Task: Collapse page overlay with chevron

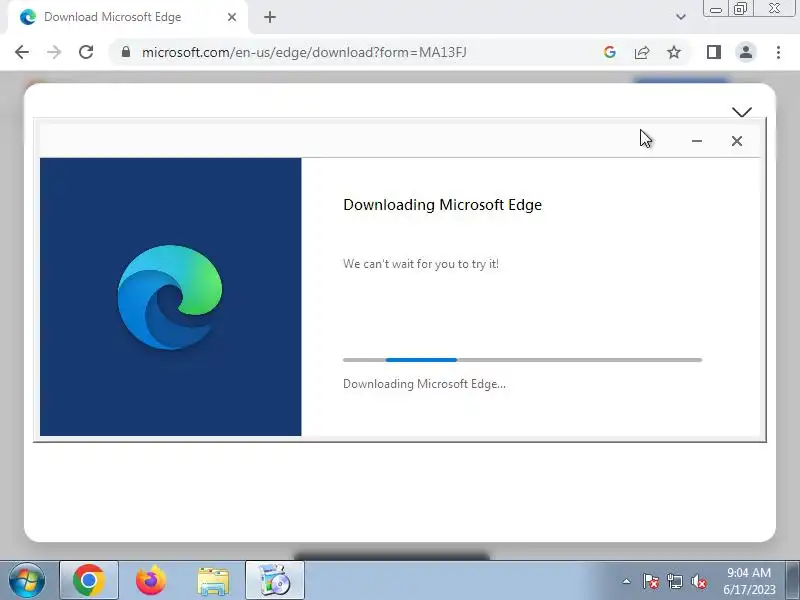Action: (741, 112)
